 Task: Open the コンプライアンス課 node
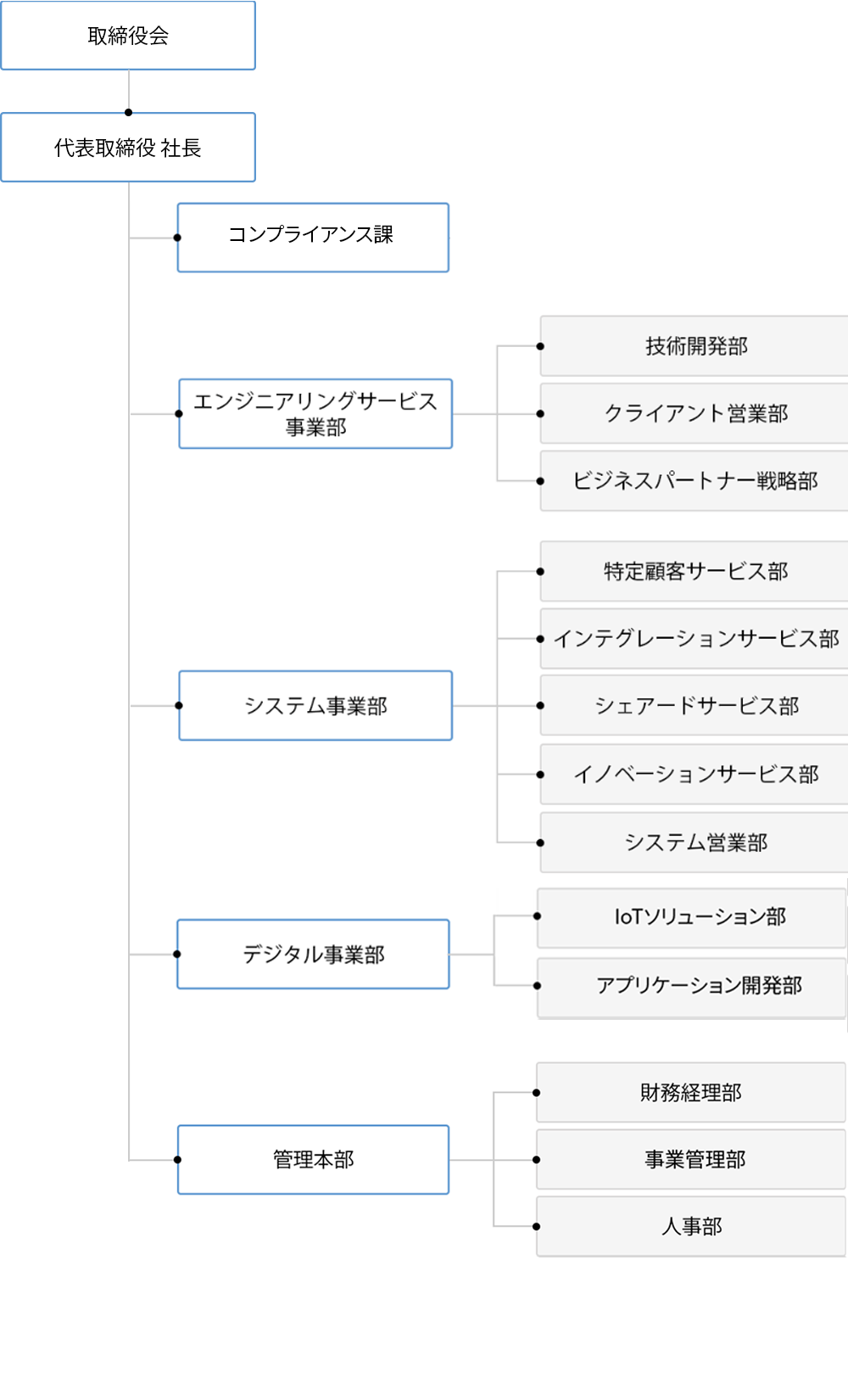pyautogui.click(x=313, y=238)
